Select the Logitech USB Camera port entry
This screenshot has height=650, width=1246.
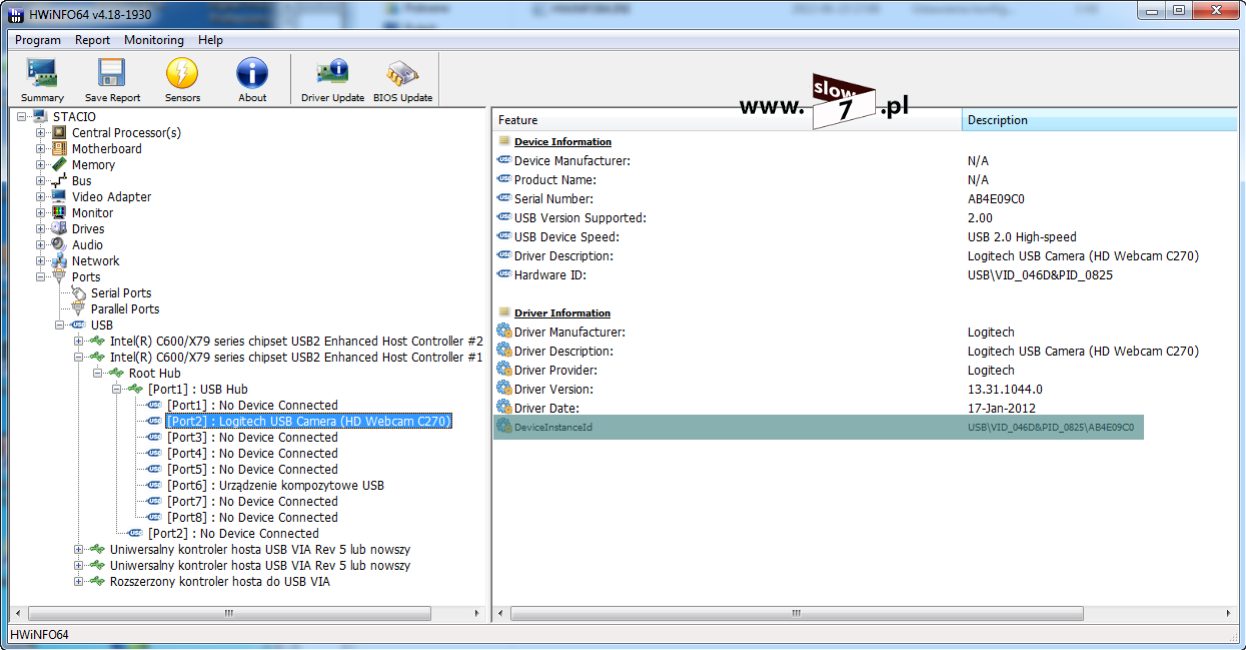pyautogui.click(x=309, y=421)
